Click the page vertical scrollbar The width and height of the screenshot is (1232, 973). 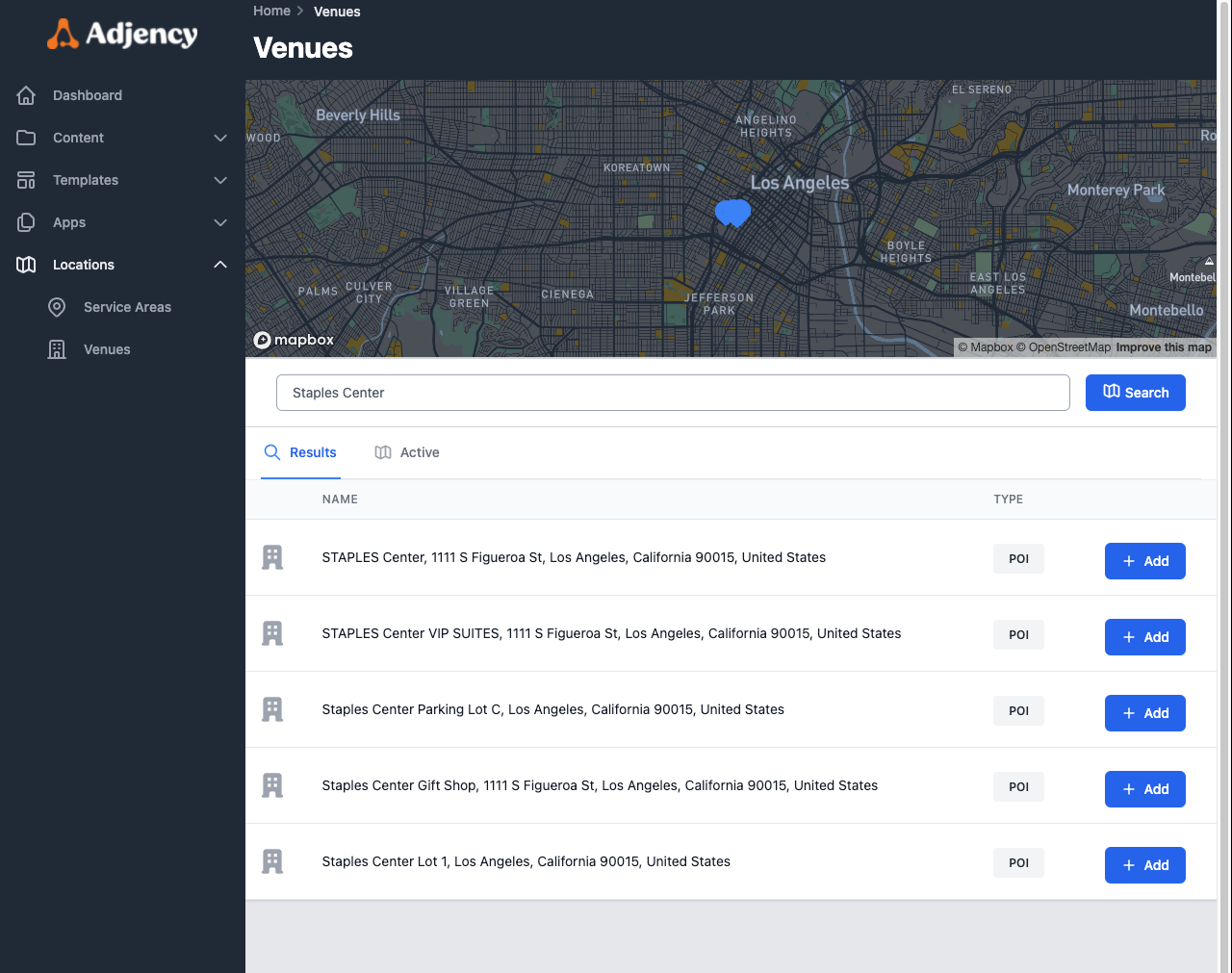(1224, 486)
